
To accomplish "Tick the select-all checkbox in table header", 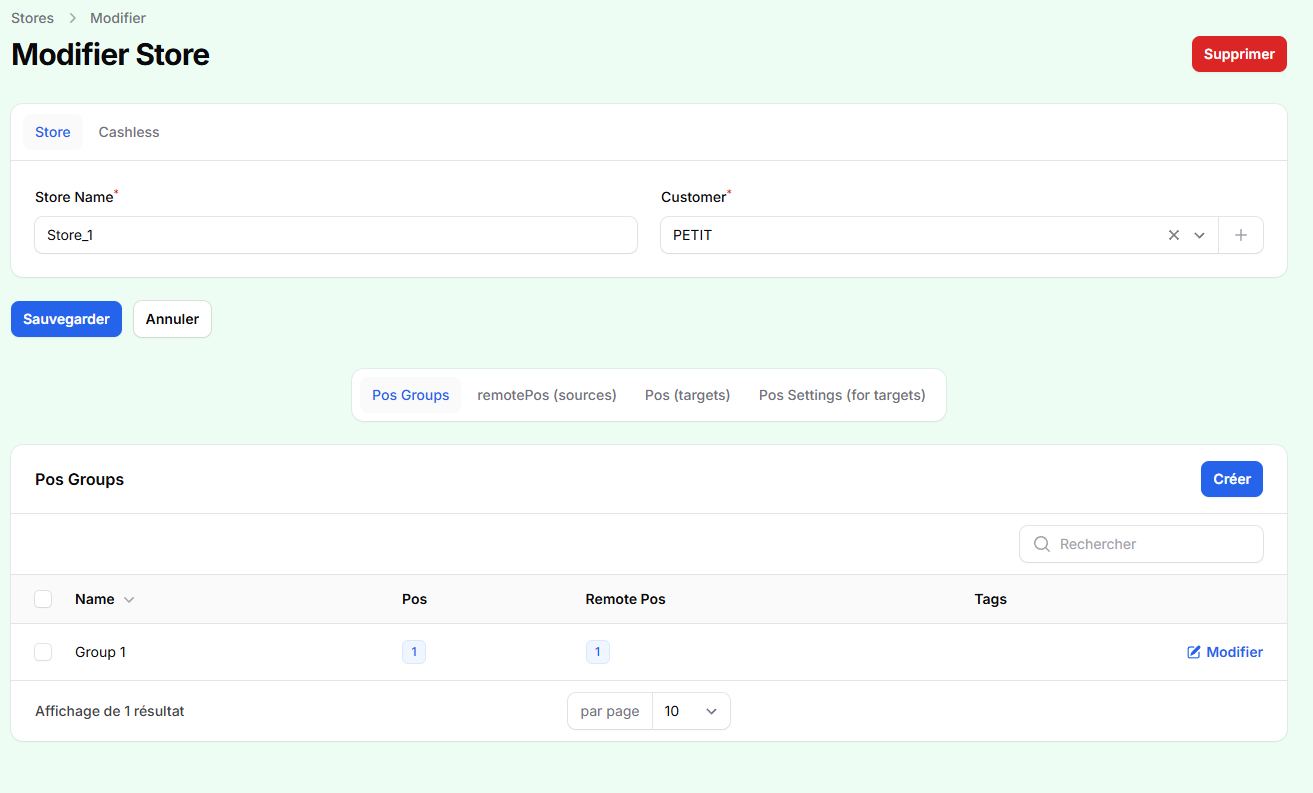I will 43,599.
